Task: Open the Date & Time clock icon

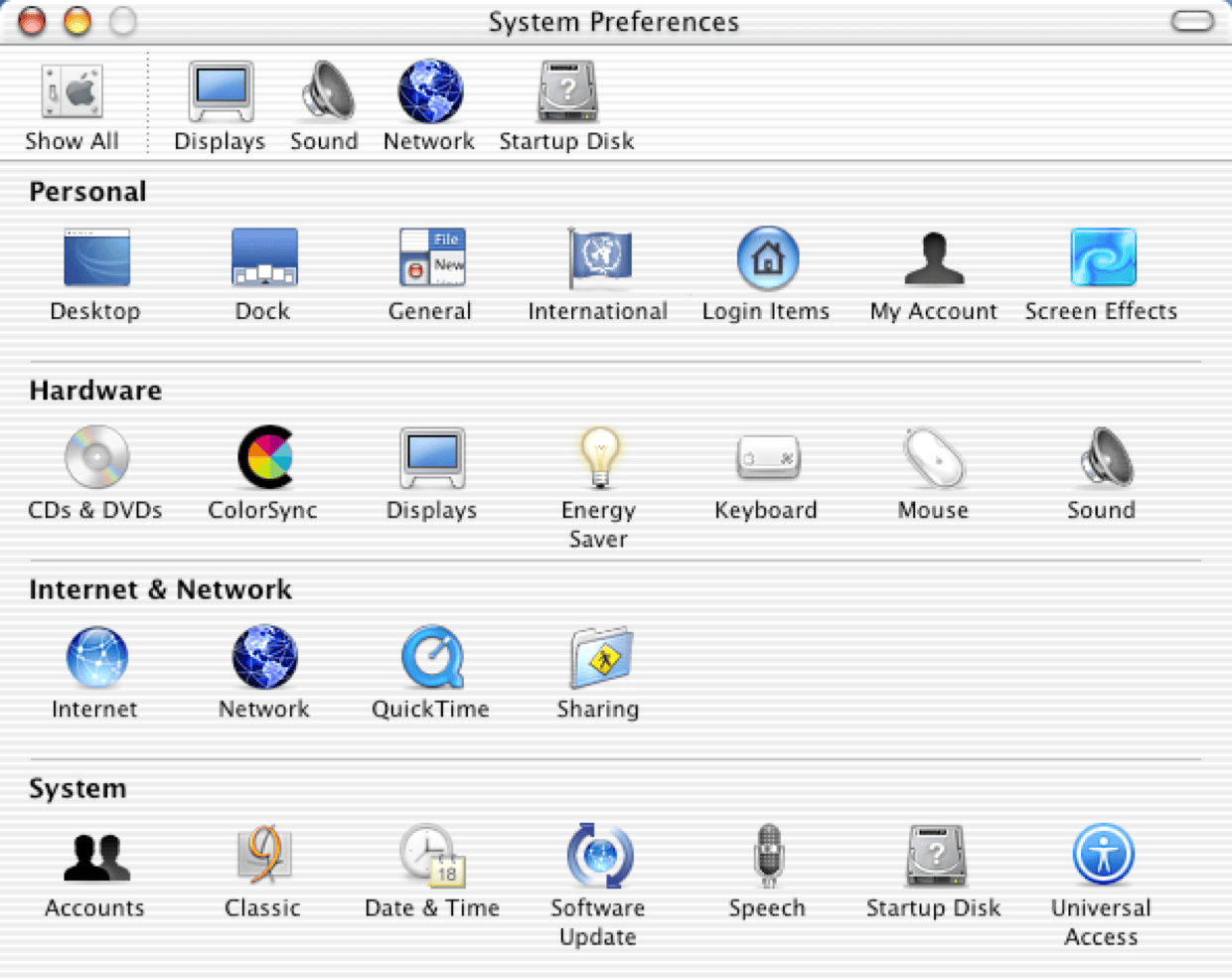Action: point(432,856)
